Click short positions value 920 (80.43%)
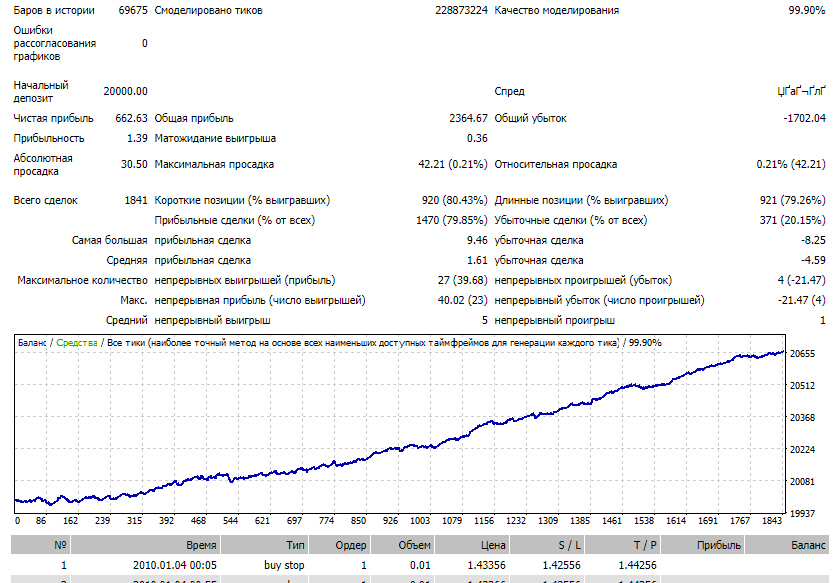Screen dimensions: 836x583 [454, 200]
